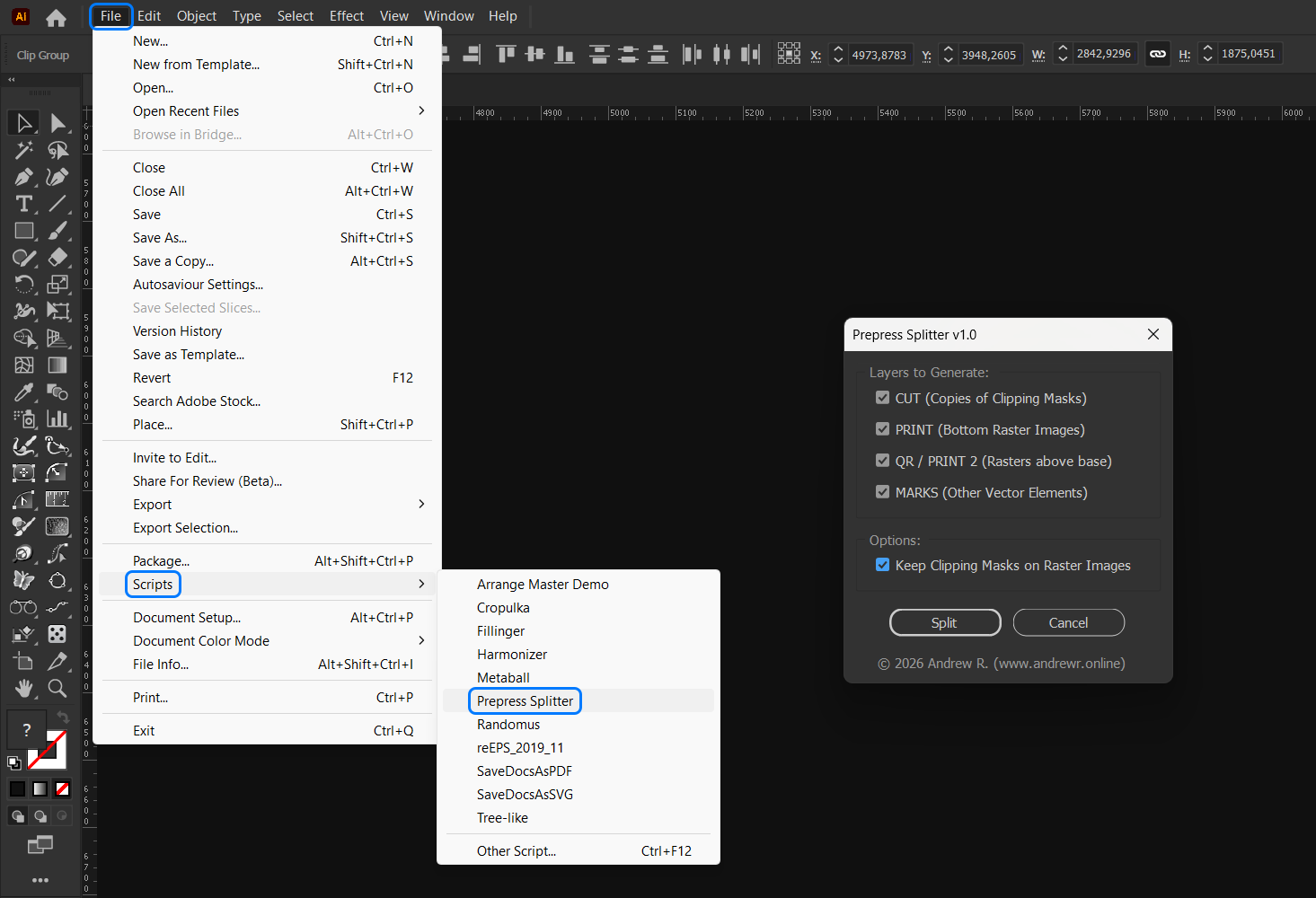This screenshot has width=1316, height=898.
Task: Choose the Magic Wand tool
Action: [x=24, y=150]
